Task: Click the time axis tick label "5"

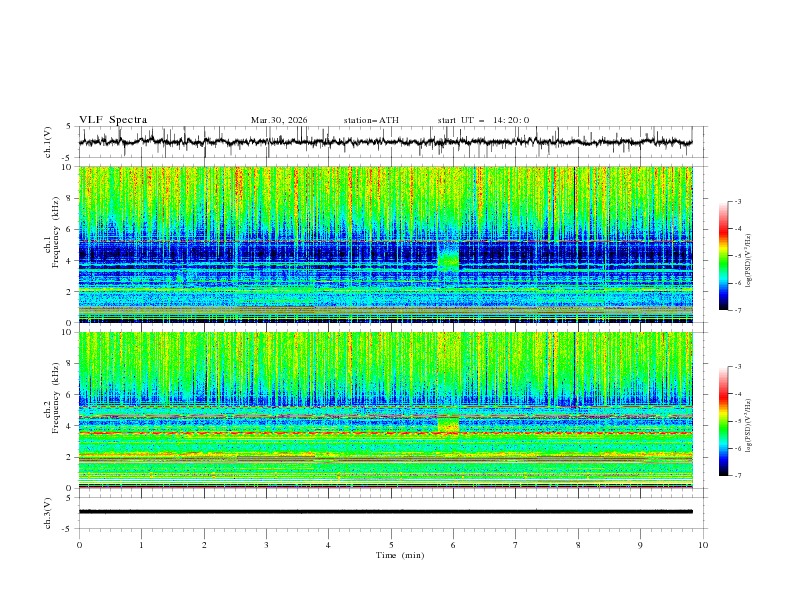Action: tap(391, 545)
